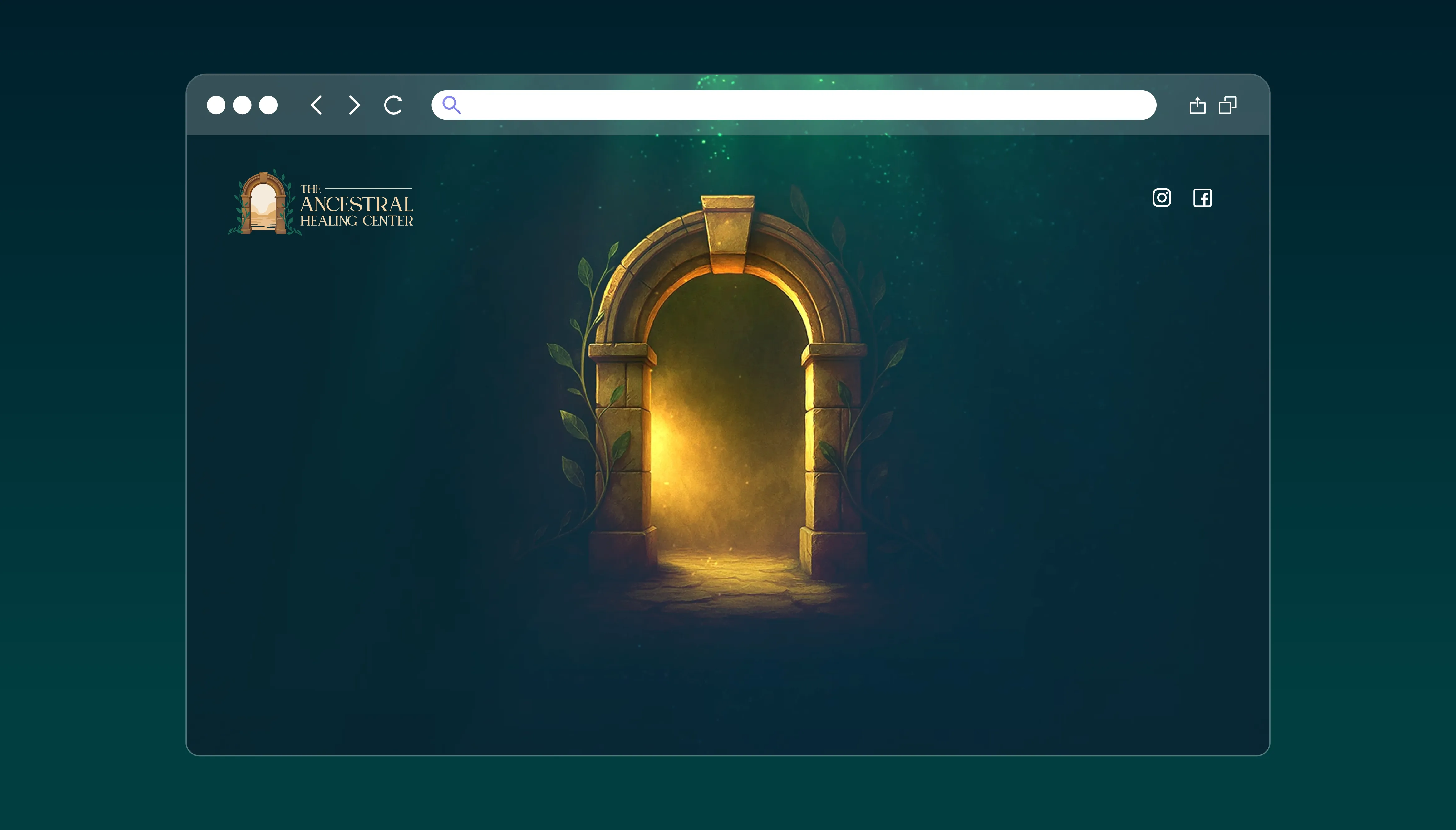
Task: Open the Instagram profile icon
Action: tap(1162, 198)
